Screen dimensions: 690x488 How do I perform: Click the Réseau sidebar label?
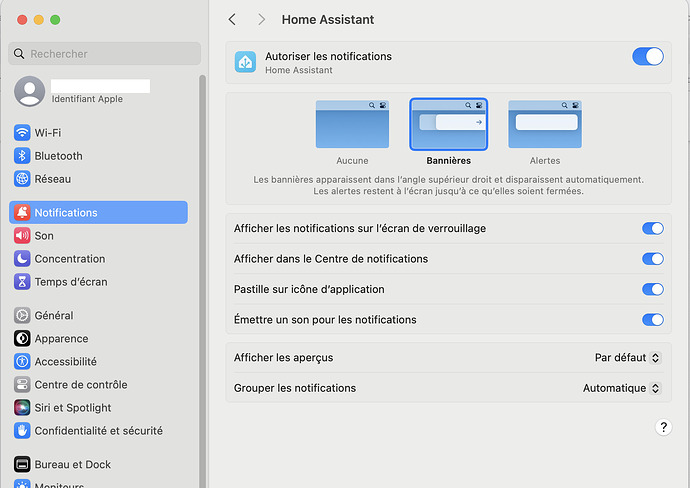click(53, 179)
